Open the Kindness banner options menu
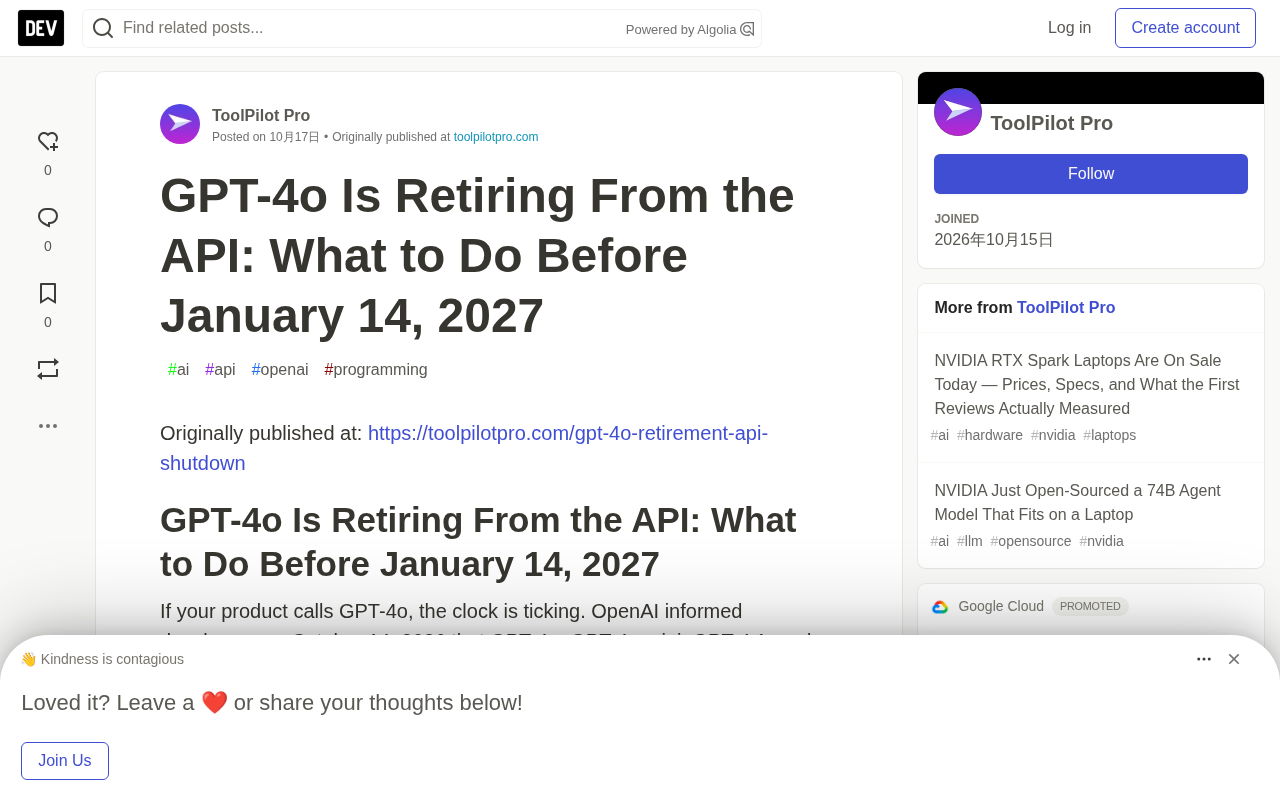The width and height of the screenshot is (1280, 800). (x=1204, y=659)
